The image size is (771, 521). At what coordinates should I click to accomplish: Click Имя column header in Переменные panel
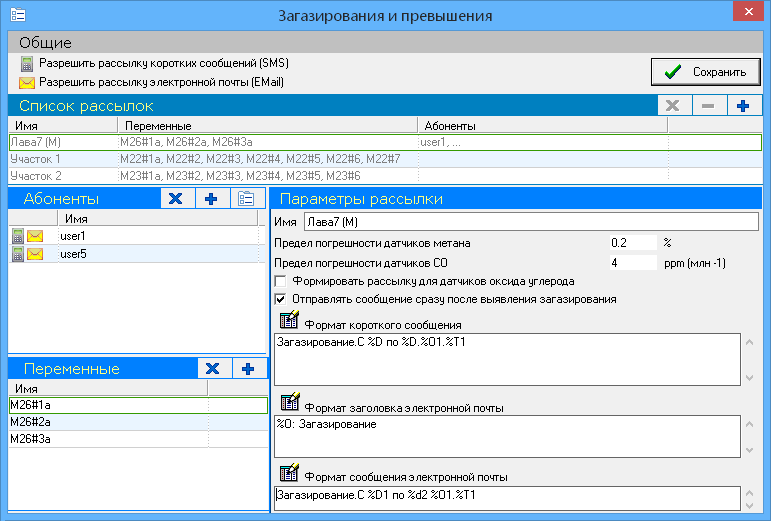pos(108,388)
